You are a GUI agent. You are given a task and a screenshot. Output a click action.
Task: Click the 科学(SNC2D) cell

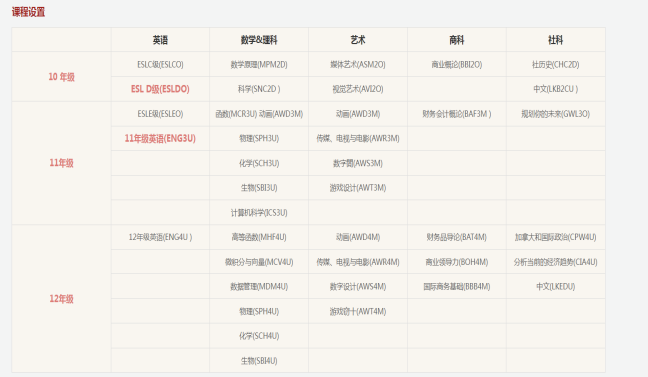click(259, 89)
